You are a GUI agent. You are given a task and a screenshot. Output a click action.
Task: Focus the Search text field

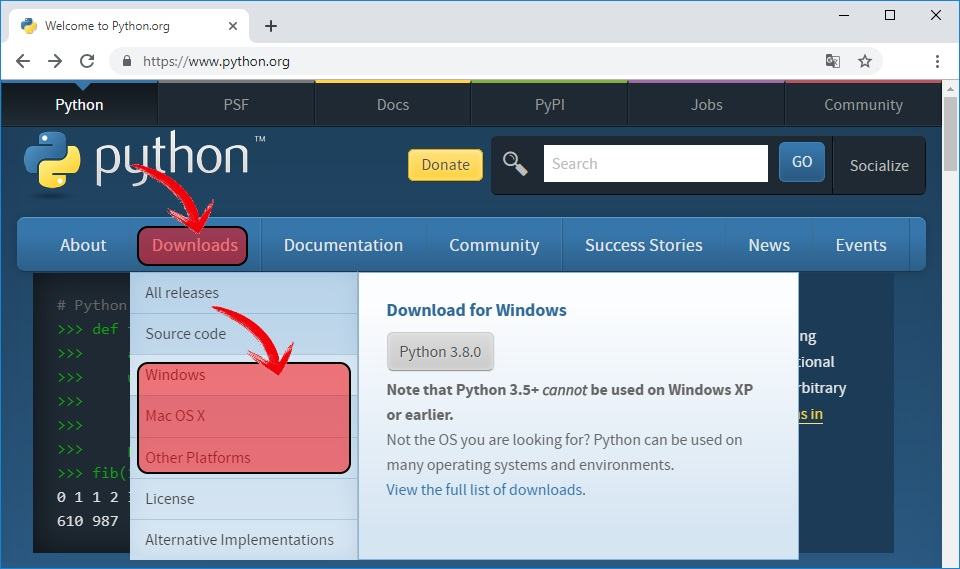656,164
